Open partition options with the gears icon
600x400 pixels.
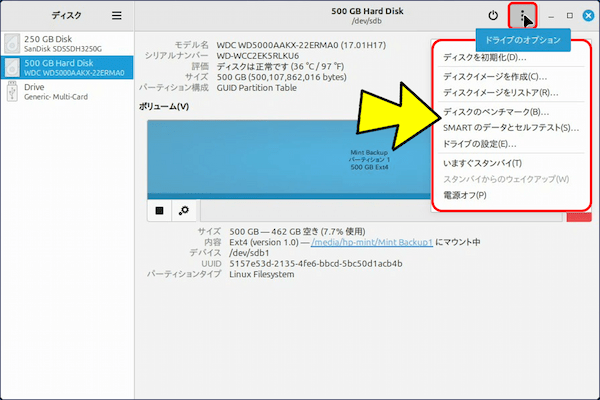183,210
